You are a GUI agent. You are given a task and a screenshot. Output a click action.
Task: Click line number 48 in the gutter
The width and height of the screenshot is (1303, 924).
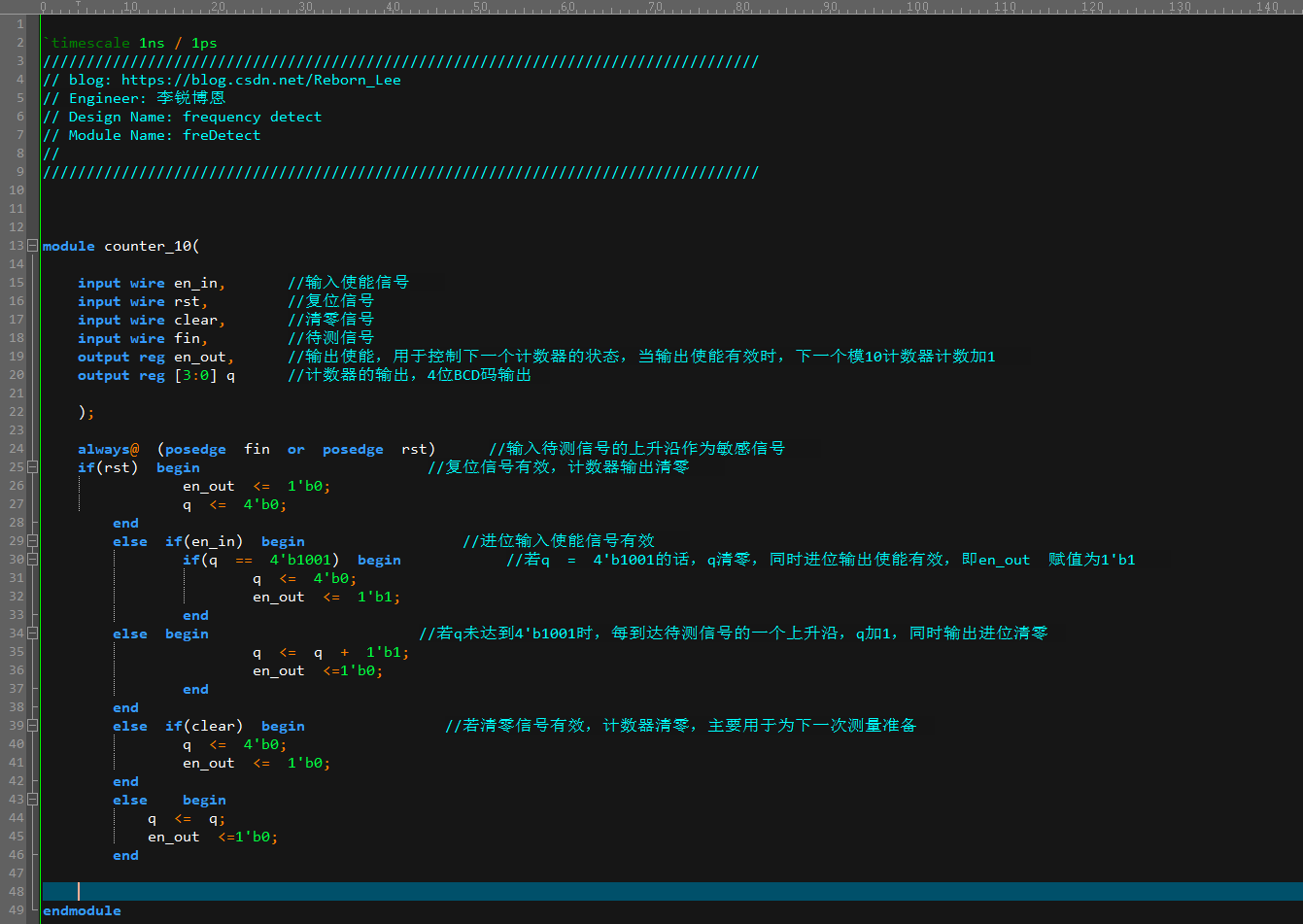coord(17,892)
